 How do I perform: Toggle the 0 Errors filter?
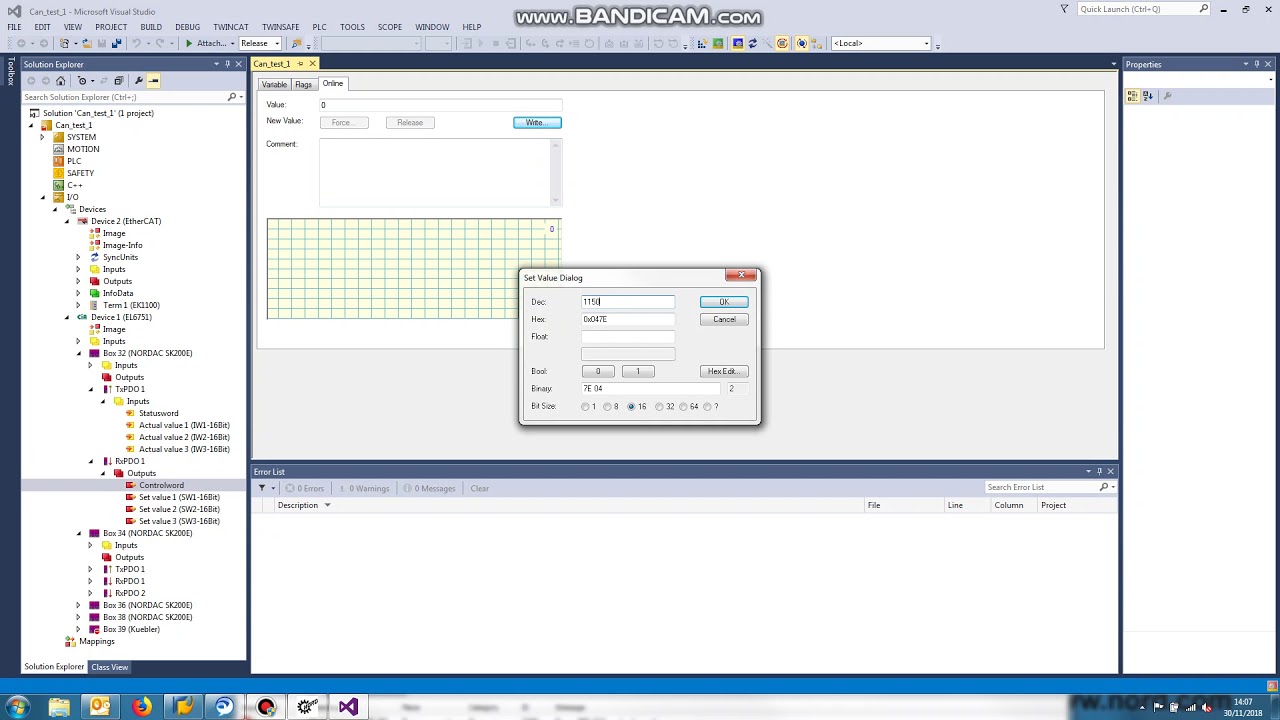point(304,488)
